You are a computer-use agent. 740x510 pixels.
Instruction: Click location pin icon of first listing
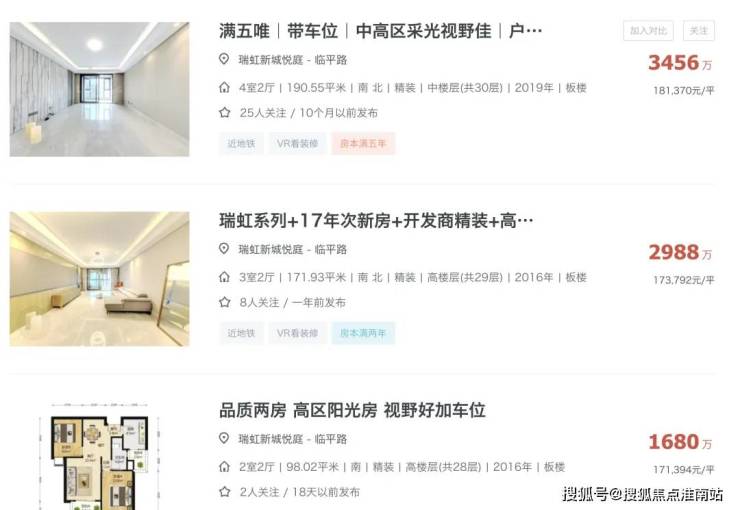(224, 59)
